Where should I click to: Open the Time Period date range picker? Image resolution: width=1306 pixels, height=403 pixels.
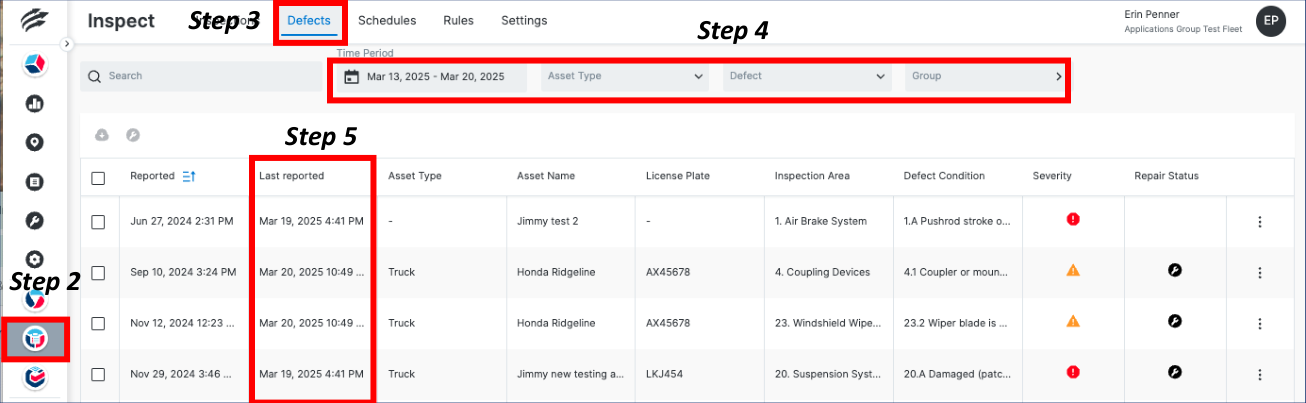pos(431,76)
